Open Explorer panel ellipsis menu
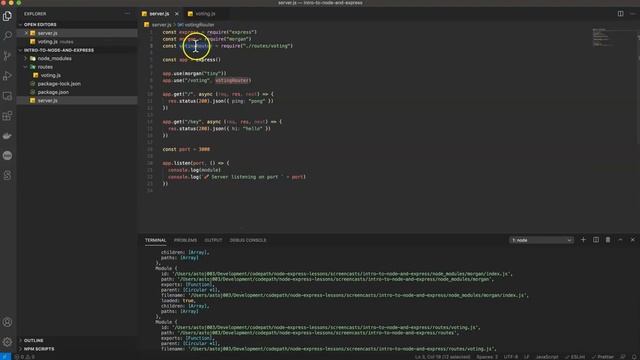 [127, 13]
